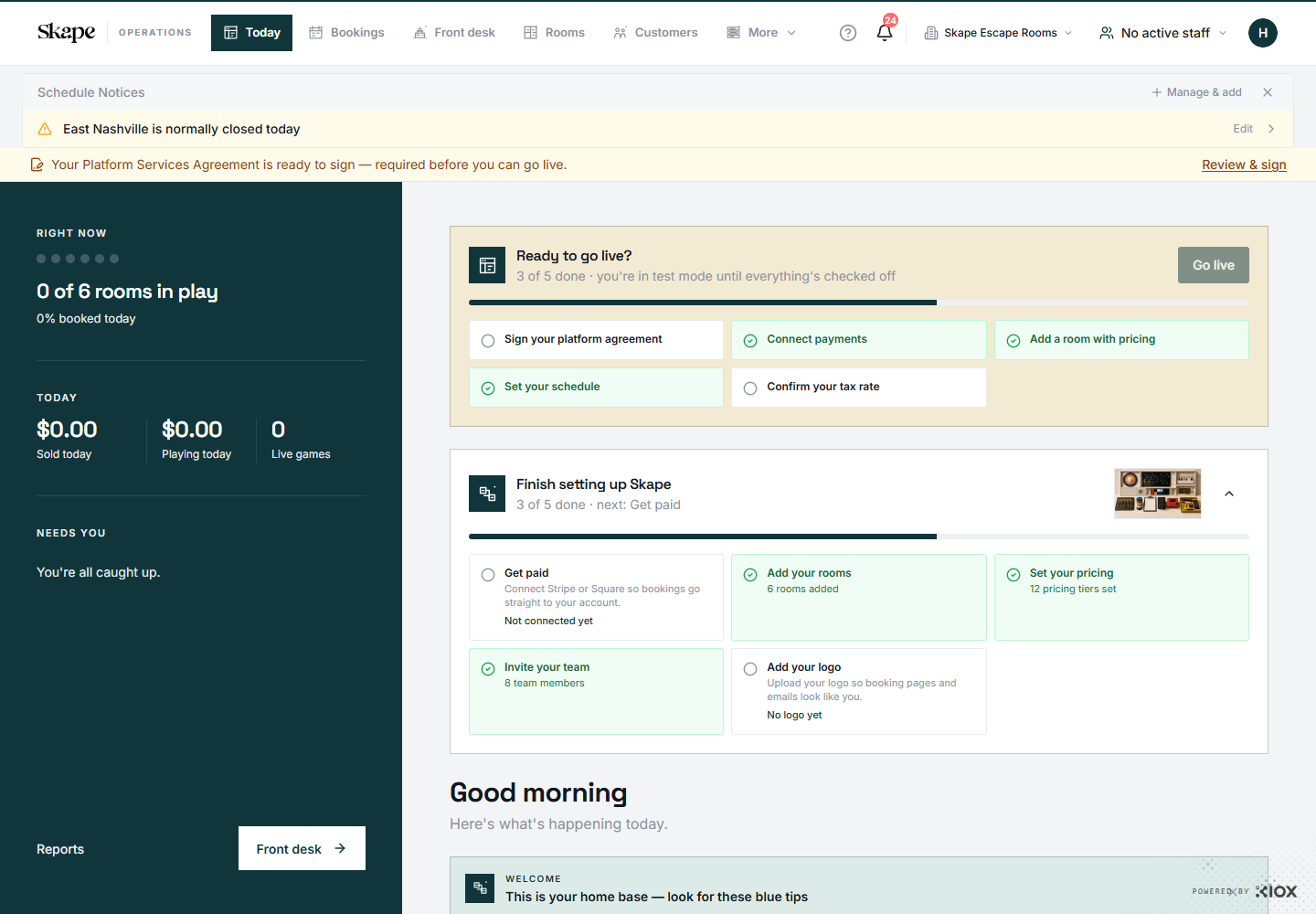Edit the East Nashville notice
Image resolution: width=1316 pixels, height=914 pixels.
(x=1243, y=129)
